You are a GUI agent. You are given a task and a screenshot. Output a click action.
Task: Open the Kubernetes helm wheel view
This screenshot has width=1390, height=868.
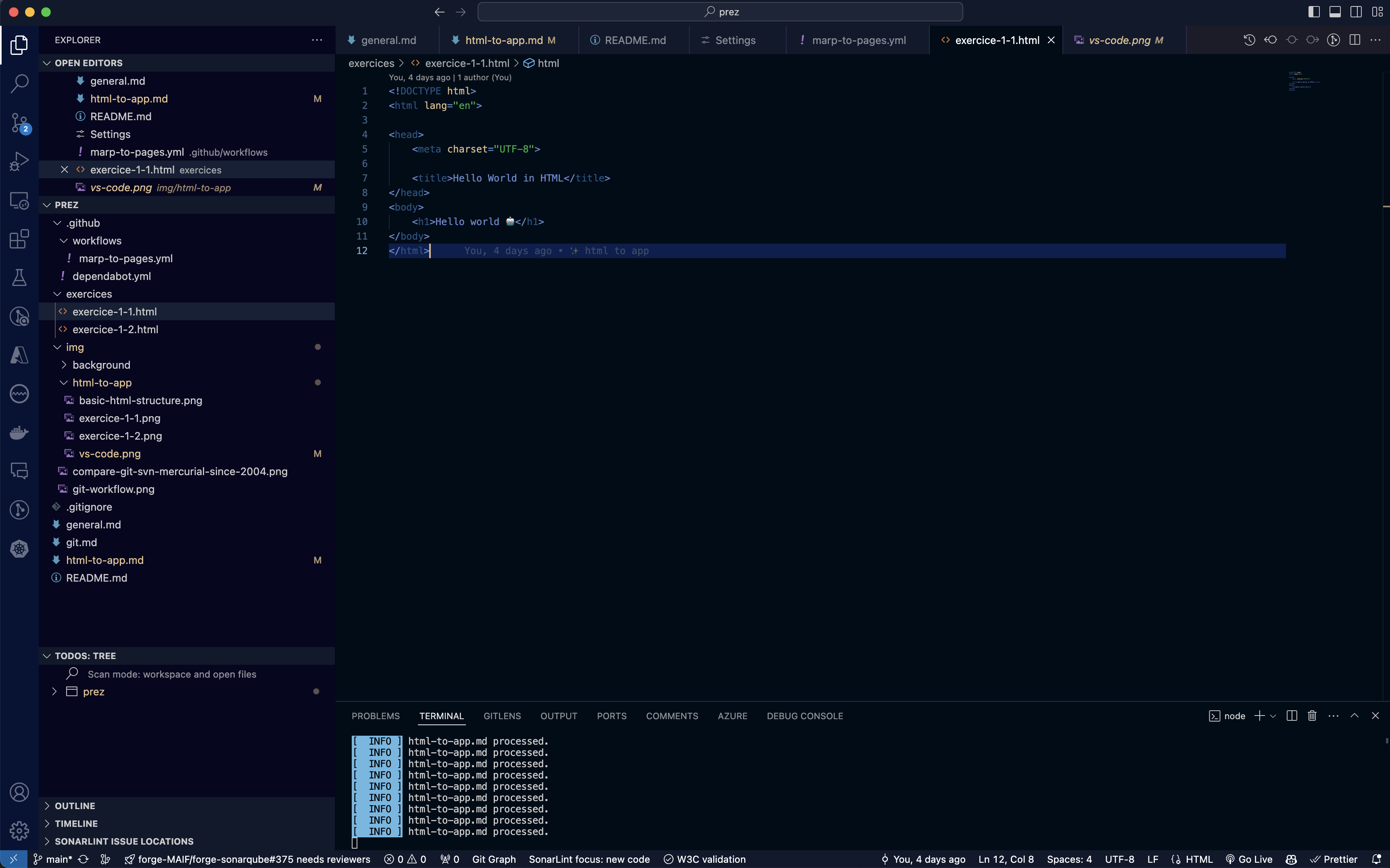[19, 549]
